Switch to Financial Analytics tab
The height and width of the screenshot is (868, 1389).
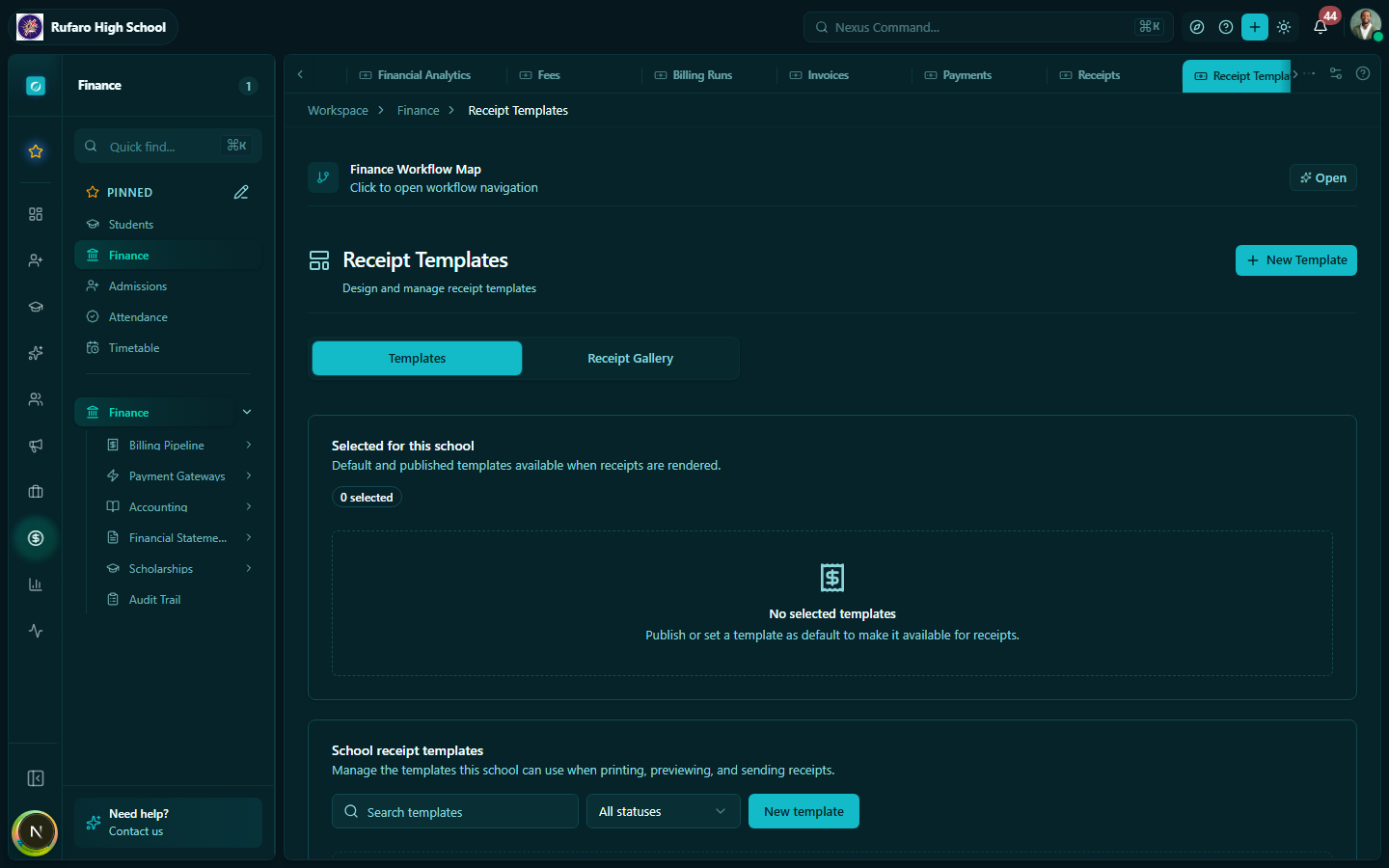[415, 75]
